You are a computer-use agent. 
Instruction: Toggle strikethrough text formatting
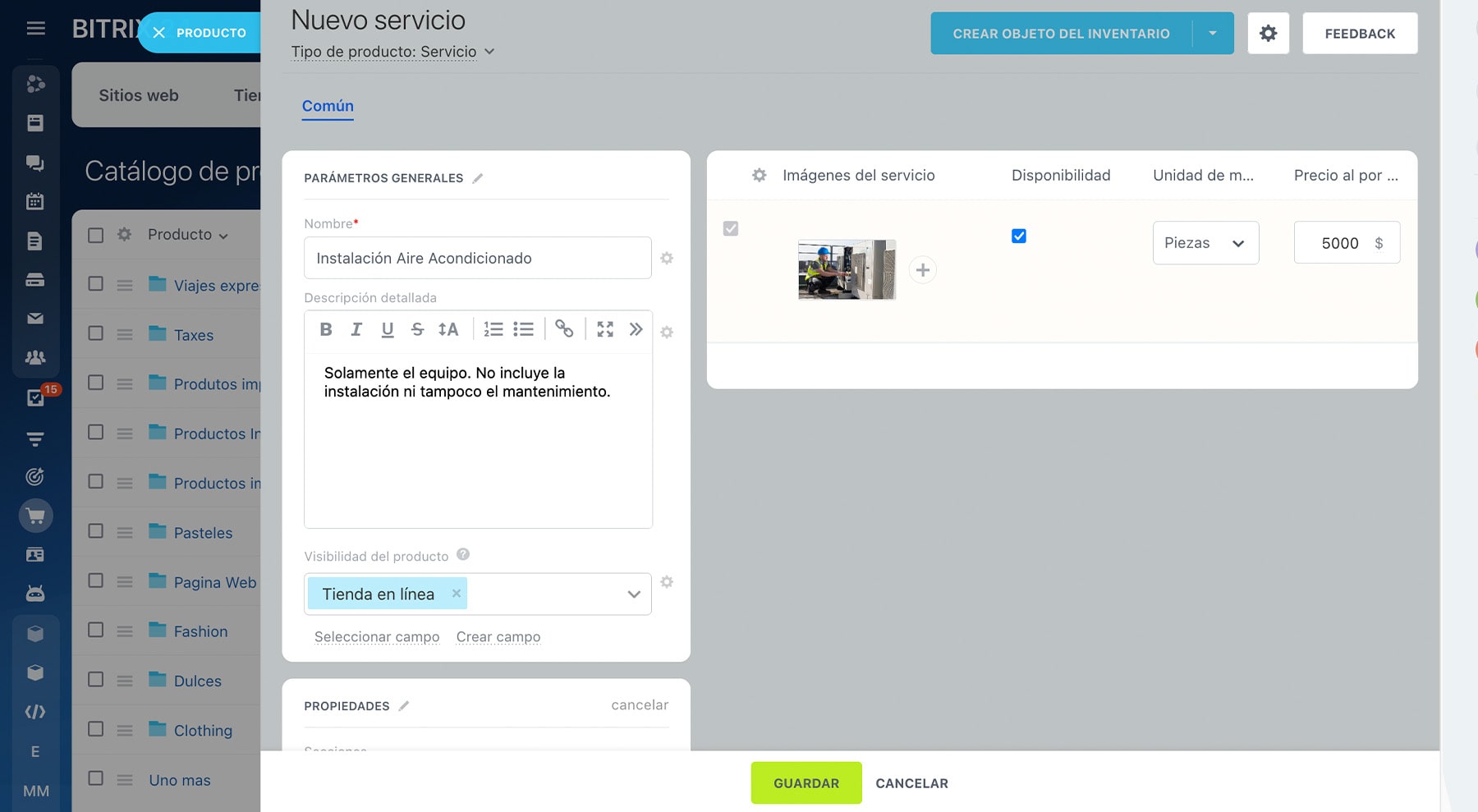tap(417, 329)
